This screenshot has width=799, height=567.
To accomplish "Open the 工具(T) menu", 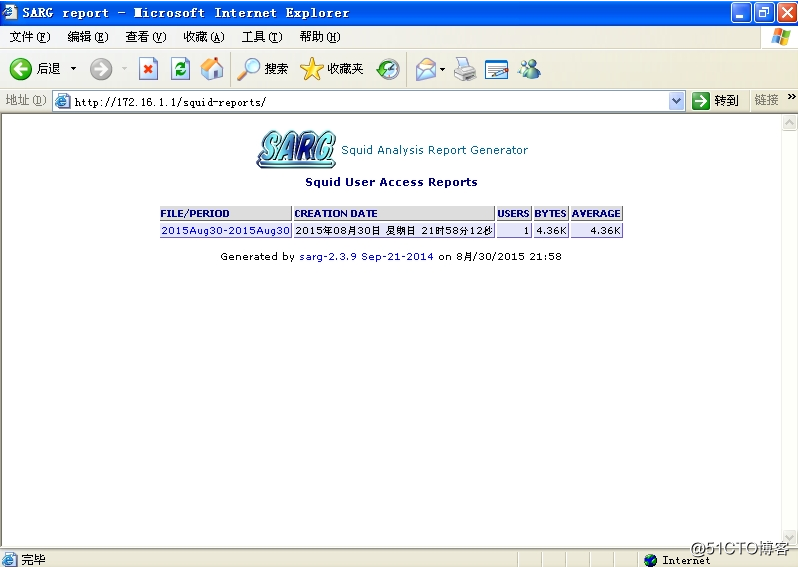I will (x=261, y=37).
